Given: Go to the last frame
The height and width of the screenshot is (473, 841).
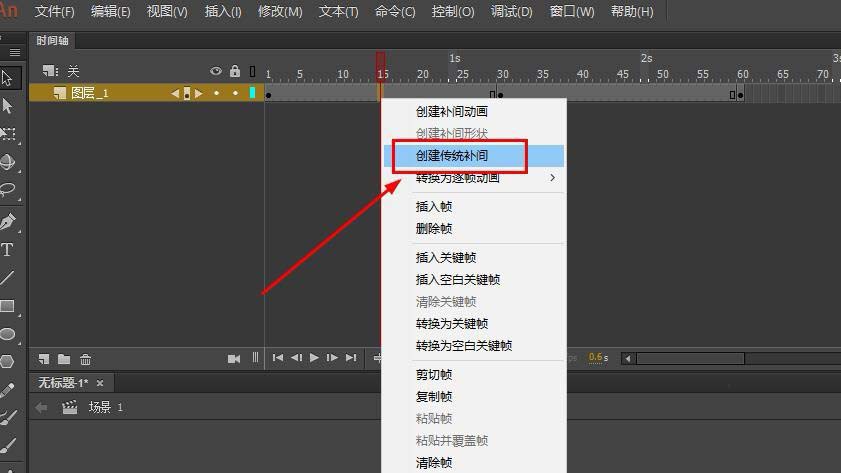Looking at the screenshot, I should tap(351, 358).
